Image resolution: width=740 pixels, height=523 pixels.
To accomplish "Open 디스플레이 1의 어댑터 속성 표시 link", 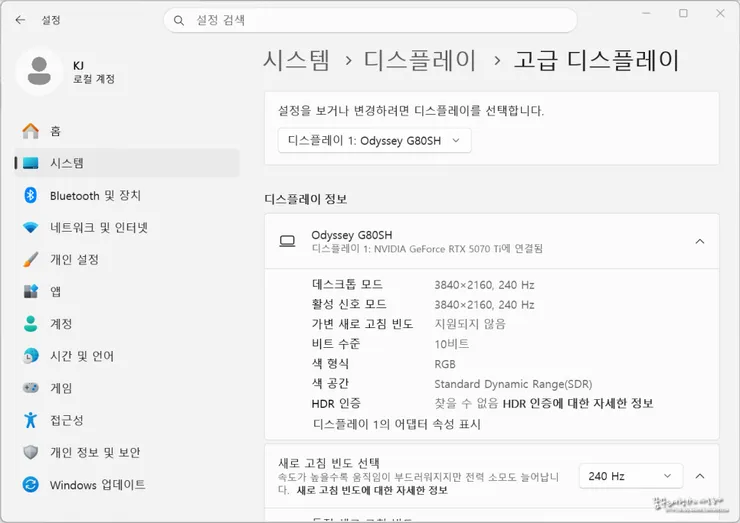I will pyautogui.click(x=396, y=424).
